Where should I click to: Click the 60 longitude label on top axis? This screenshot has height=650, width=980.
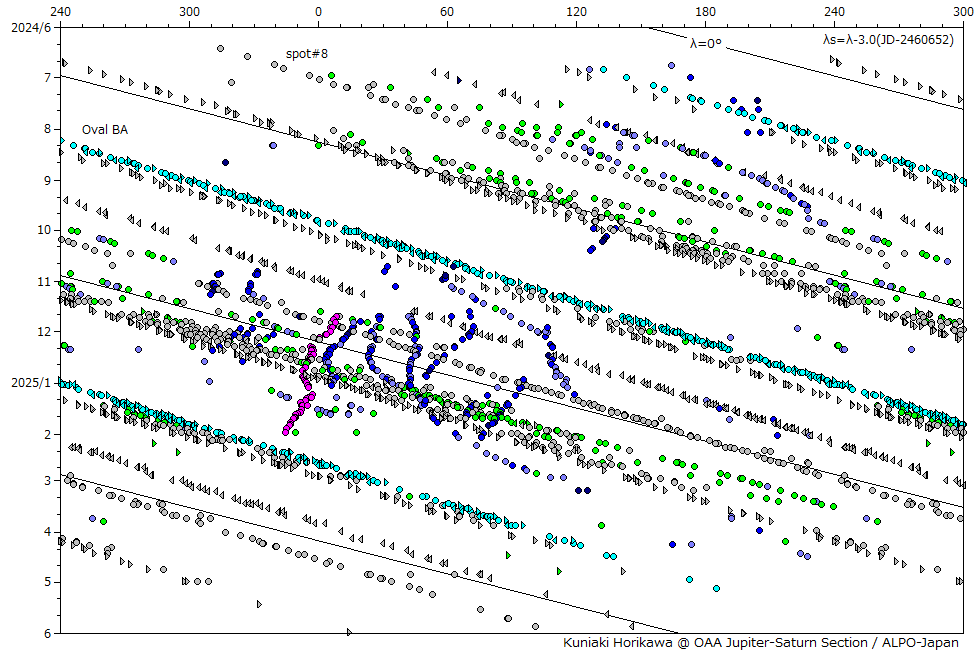coord(447,10)
